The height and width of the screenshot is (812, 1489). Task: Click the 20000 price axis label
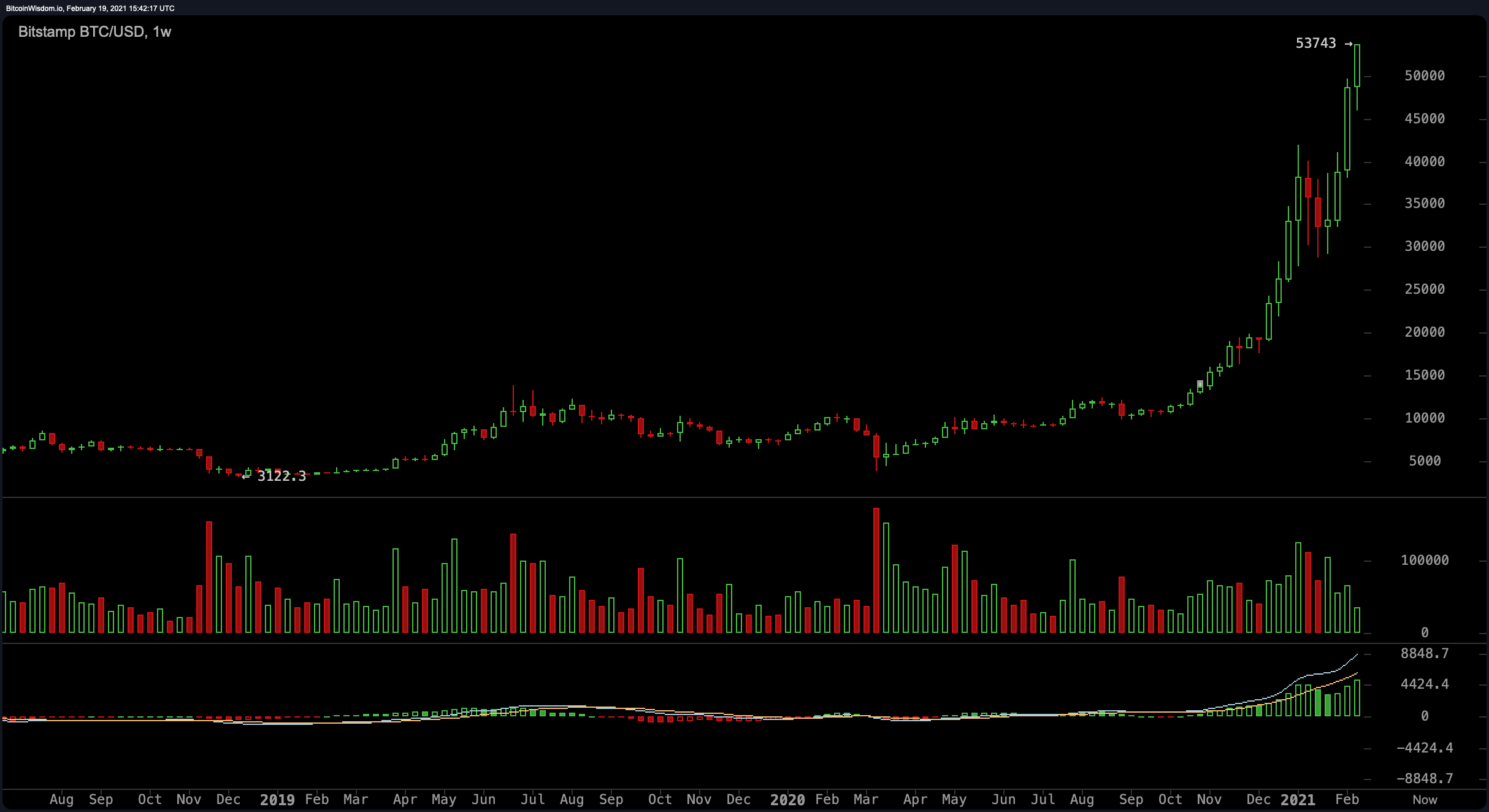click(1425, 332)
